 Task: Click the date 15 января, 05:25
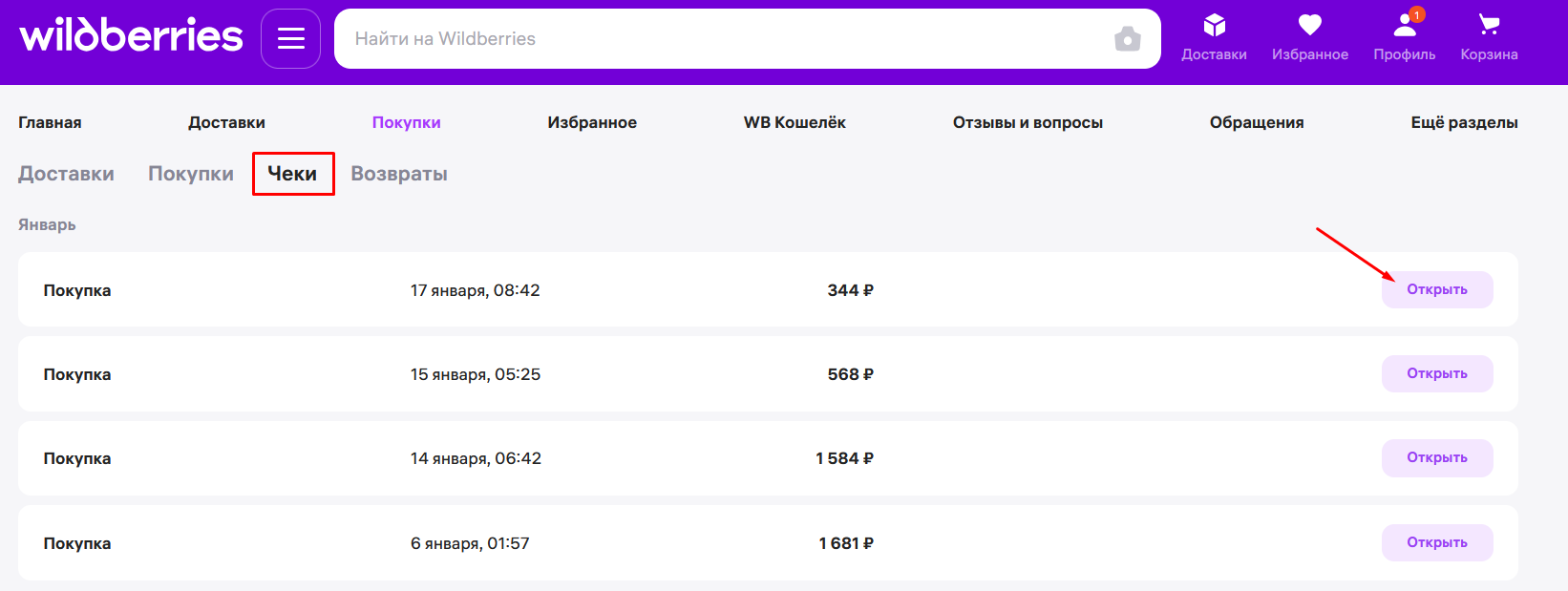pos(476,374)
